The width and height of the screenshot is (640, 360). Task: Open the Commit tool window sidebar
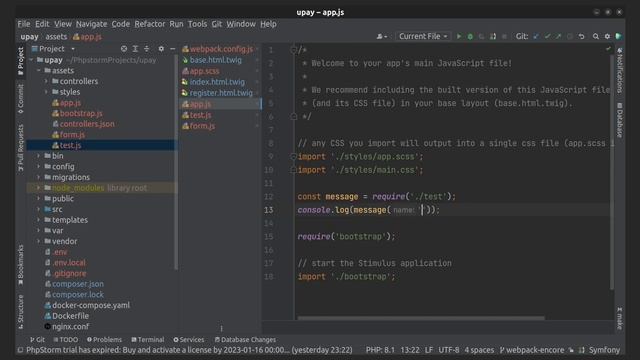click(20, 99)
